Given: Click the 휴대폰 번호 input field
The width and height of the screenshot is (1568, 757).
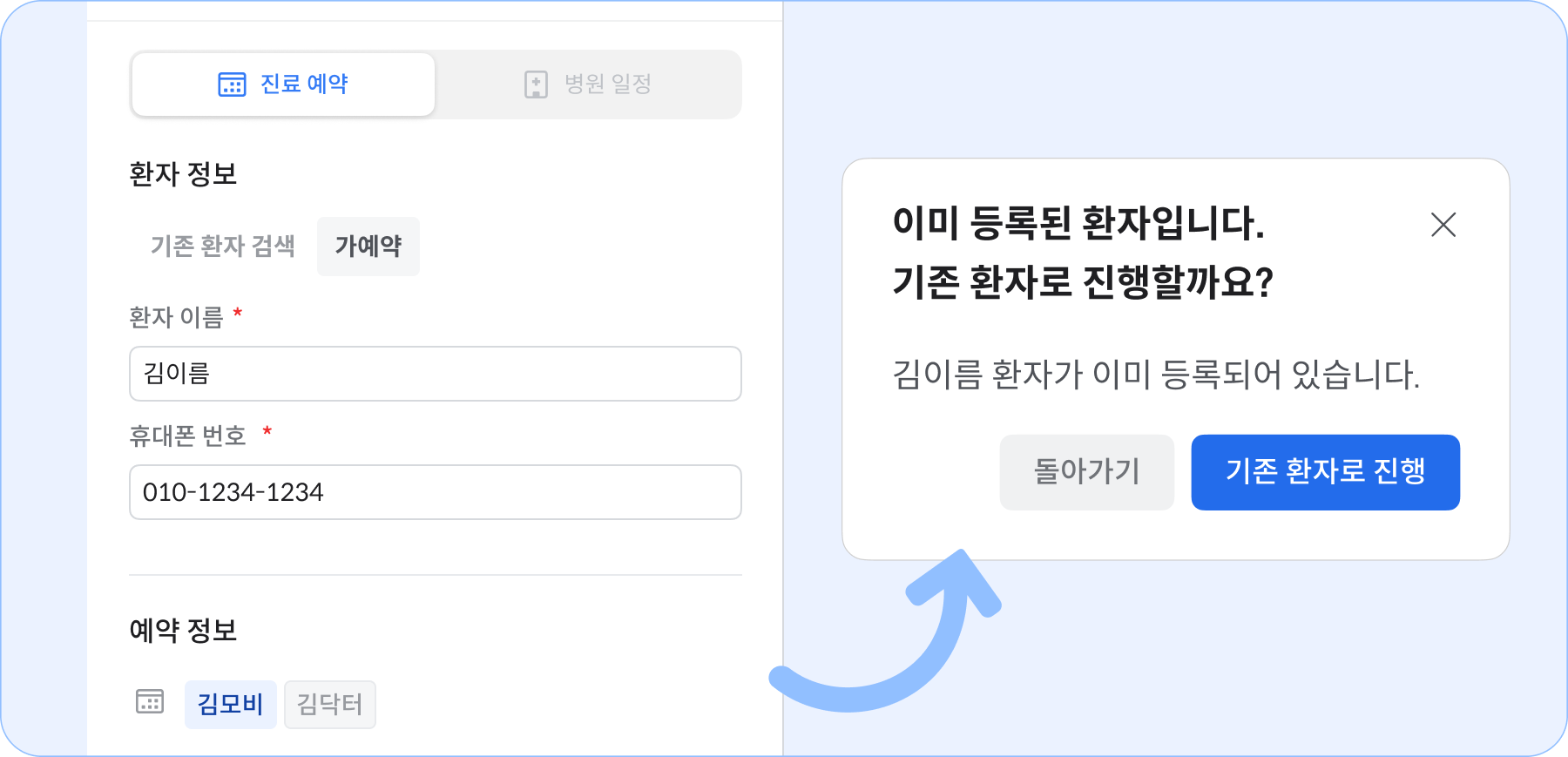Looking at the screenshot, I should coord(436,492).
